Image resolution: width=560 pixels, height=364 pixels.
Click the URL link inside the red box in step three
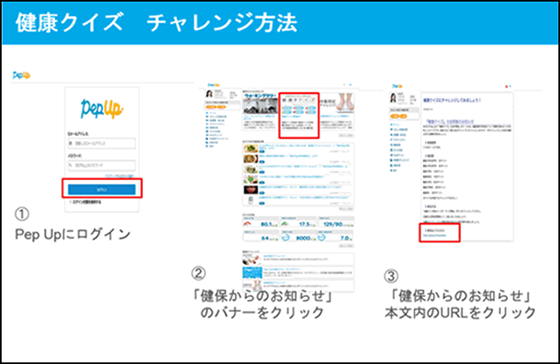click(x=435, y=235)
